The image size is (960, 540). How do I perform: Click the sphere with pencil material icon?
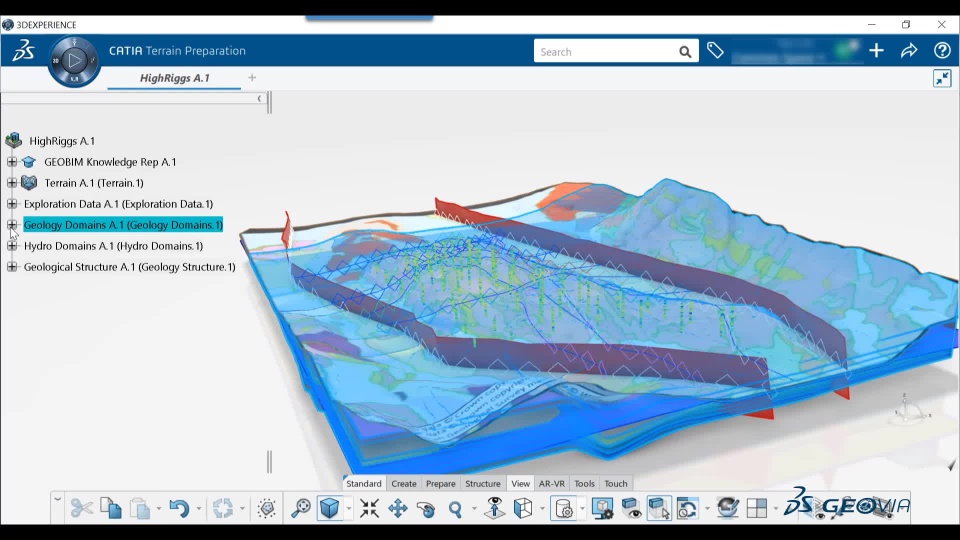pos(727,508)
